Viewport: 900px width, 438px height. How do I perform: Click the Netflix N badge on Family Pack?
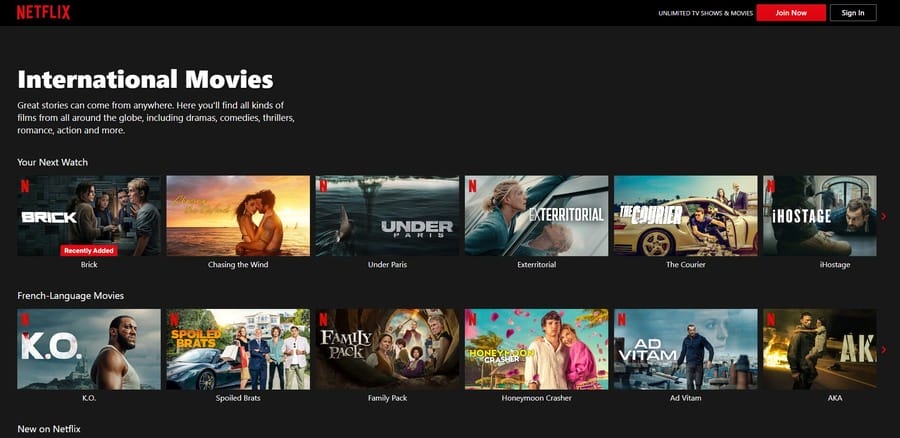tap(323, 320)
